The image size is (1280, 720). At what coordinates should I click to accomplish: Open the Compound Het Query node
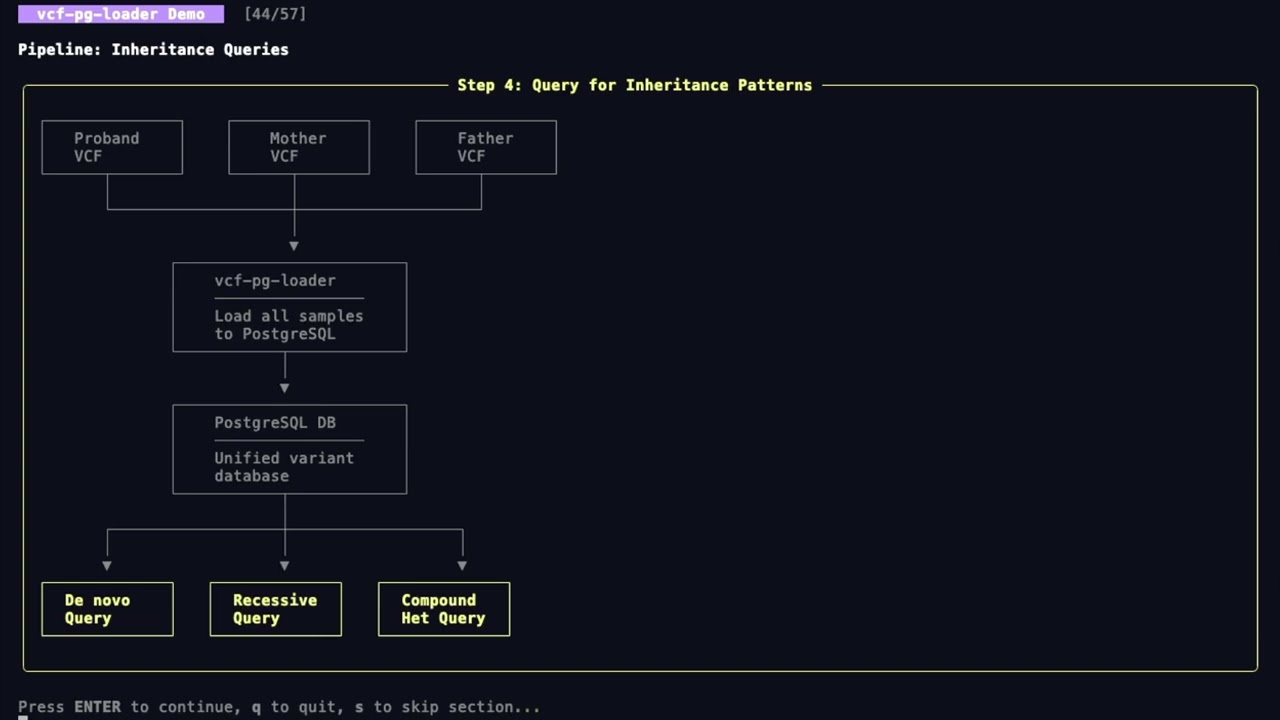[443, 609]
